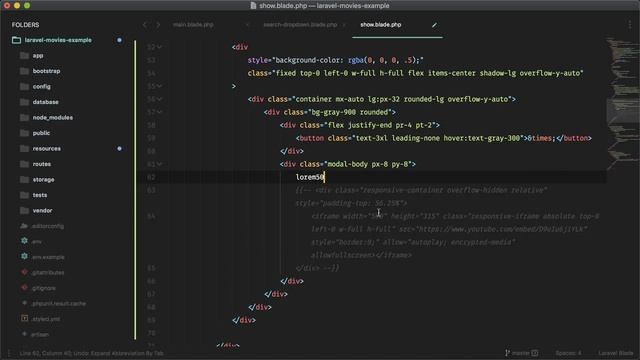Click the &times; text inside the button
The height and width of the screenshot is (360, 640).
pyautogui.click(x=541, y=138)
